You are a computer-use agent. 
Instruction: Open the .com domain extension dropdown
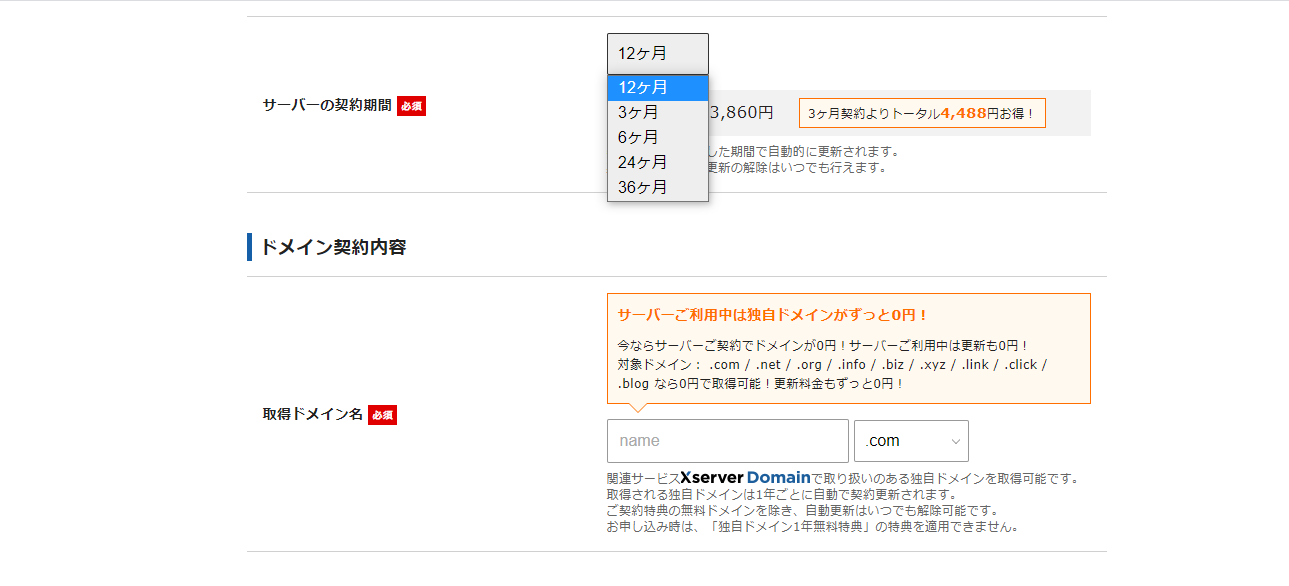[x=910, y=441]
